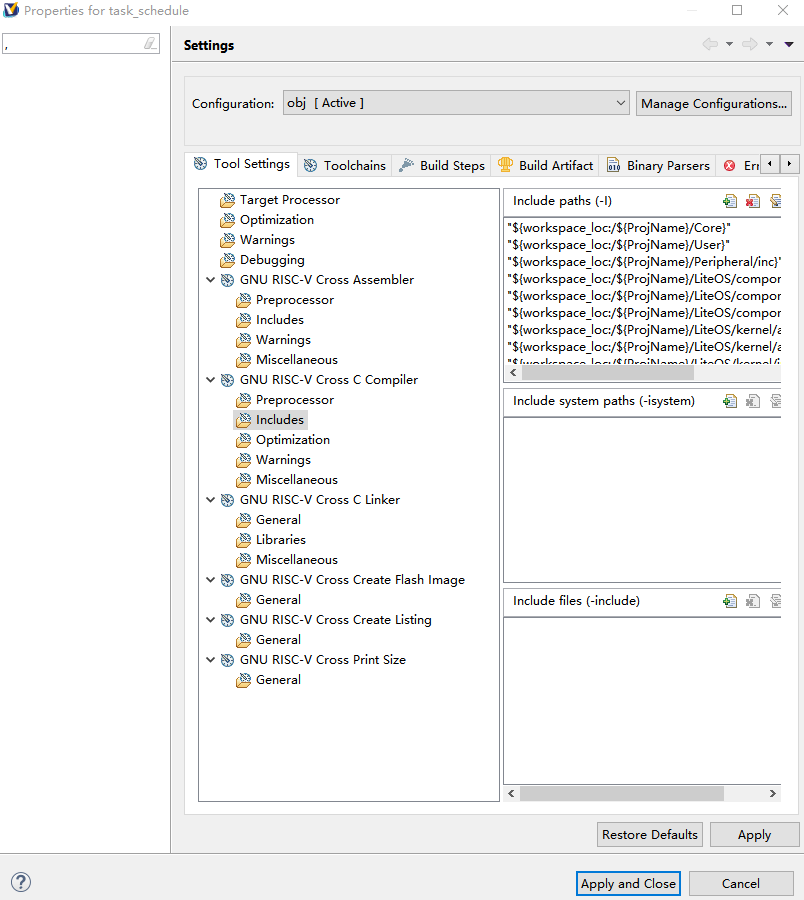Click the Include paths horizontal scrollbar
804x900 pixels.
pos(608,373)
